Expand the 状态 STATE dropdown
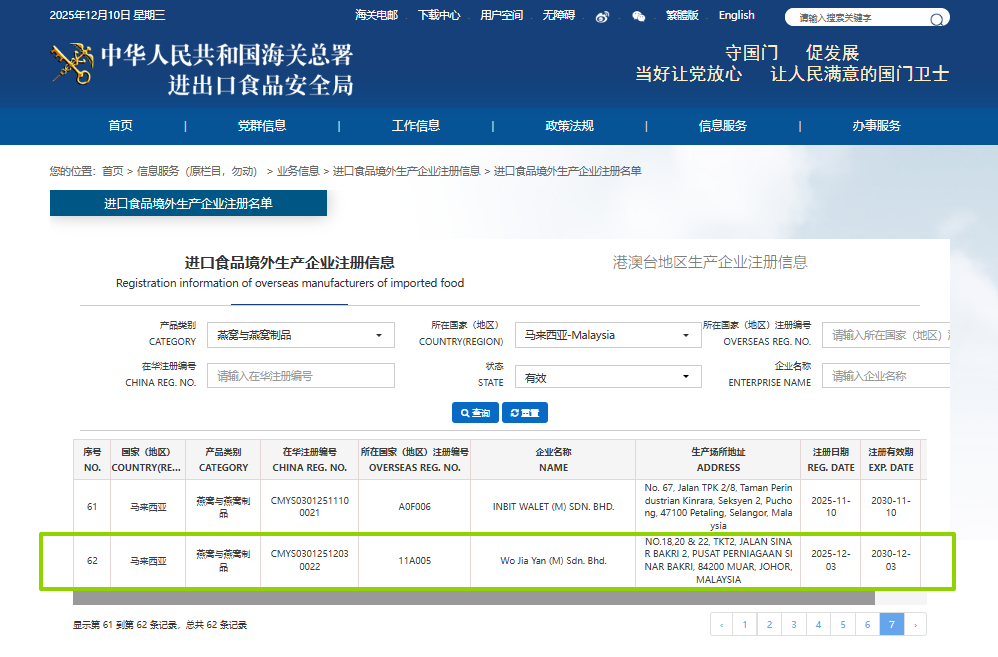Viewport: 998px width, 657px height. point(607,377)
